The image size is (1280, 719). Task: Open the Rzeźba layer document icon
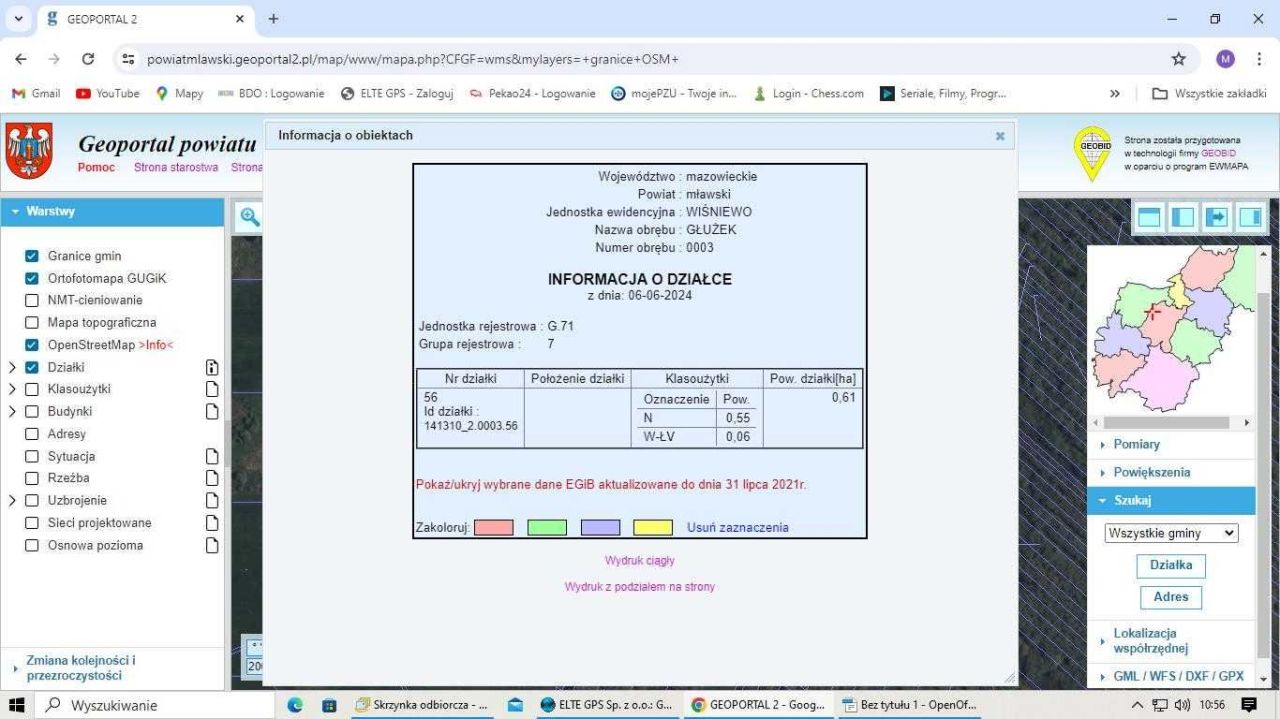tap(211, 478)
